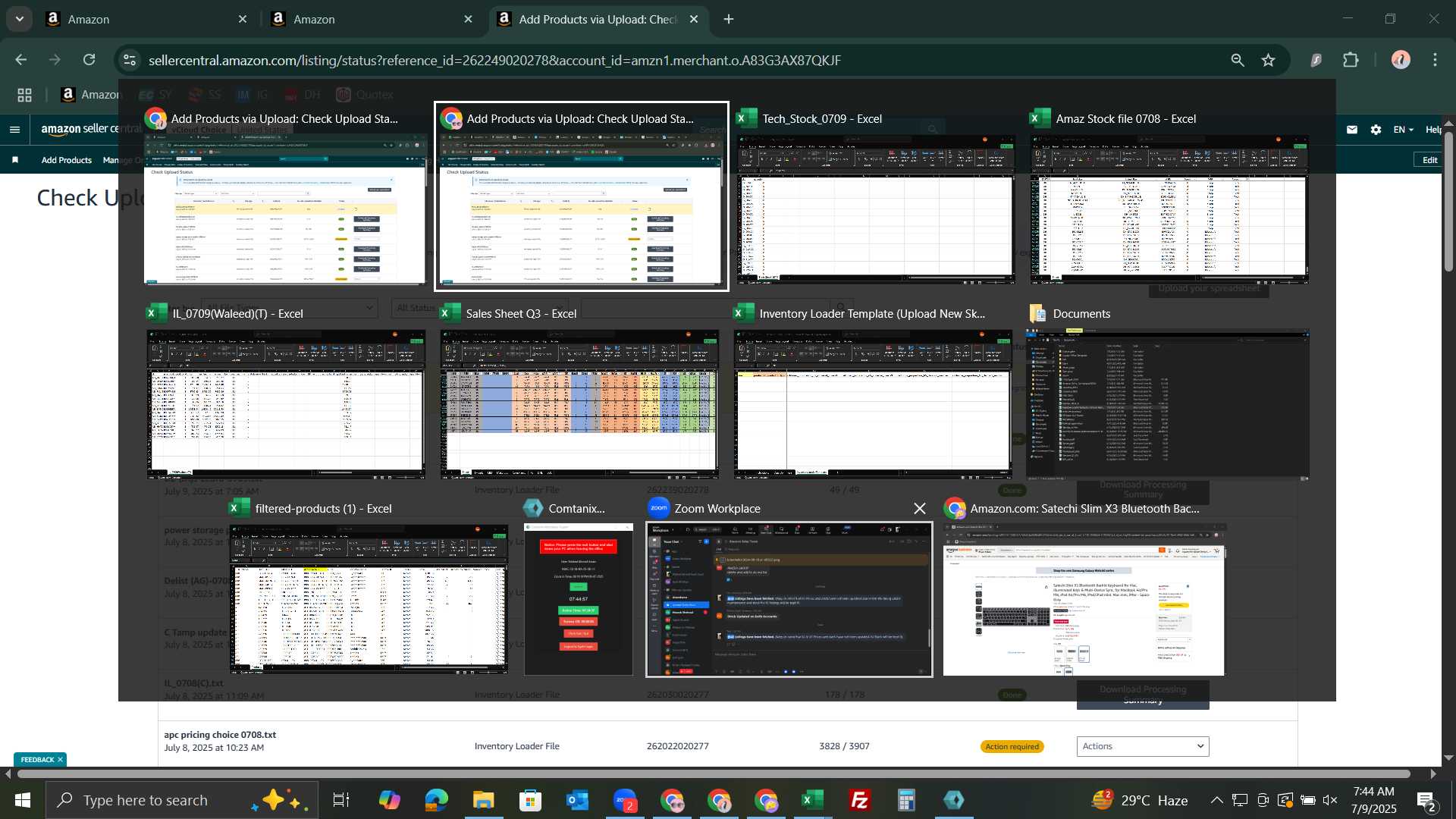Open Actions dropdown for apc pricing choice
Screen dimensions: 1456x819
pos(1143,746)
